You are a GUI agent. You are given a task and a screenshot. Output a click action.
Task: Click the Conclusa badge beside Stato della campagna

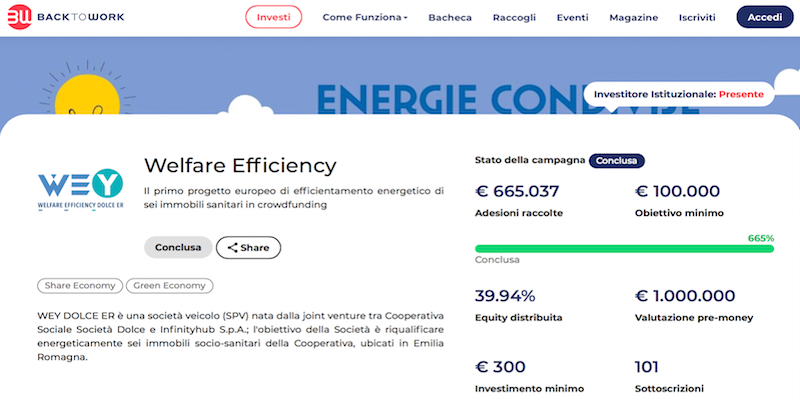617,160
